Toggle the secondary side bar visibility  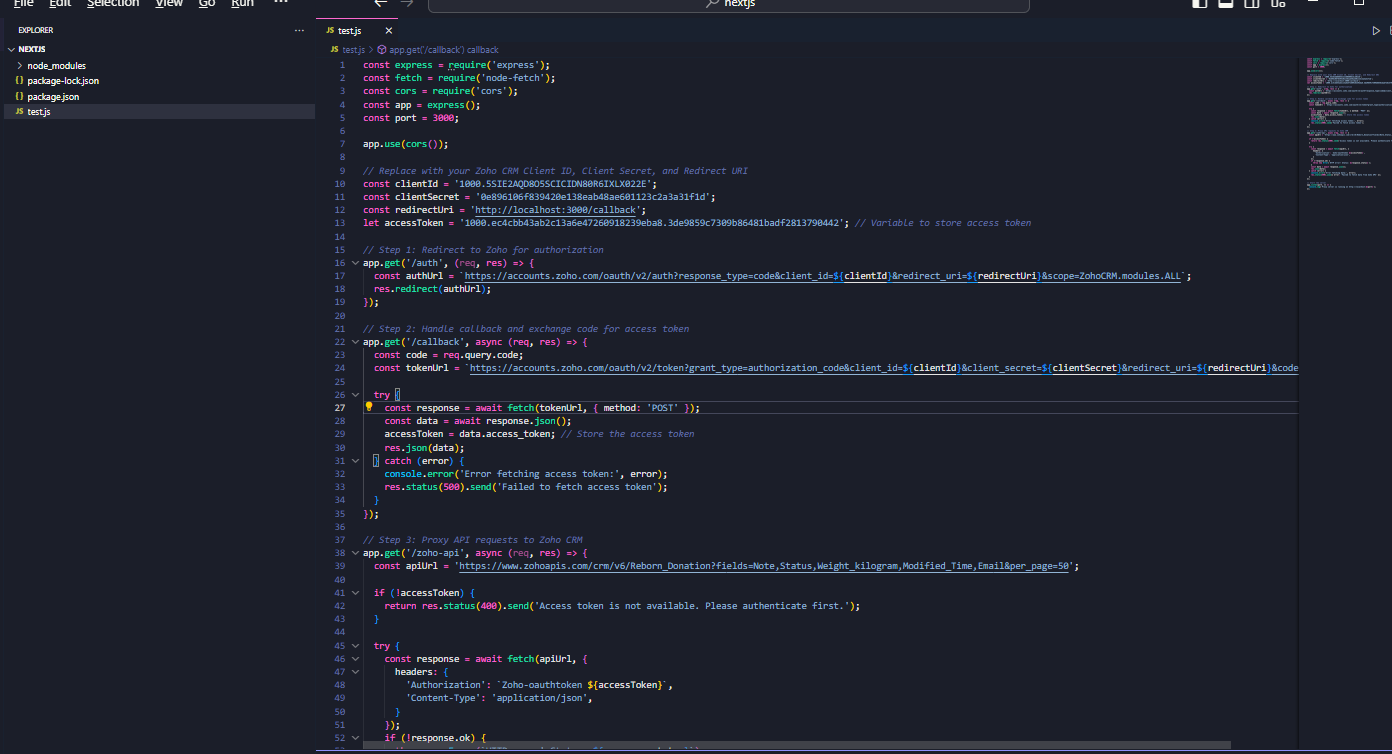point(1253,4)
